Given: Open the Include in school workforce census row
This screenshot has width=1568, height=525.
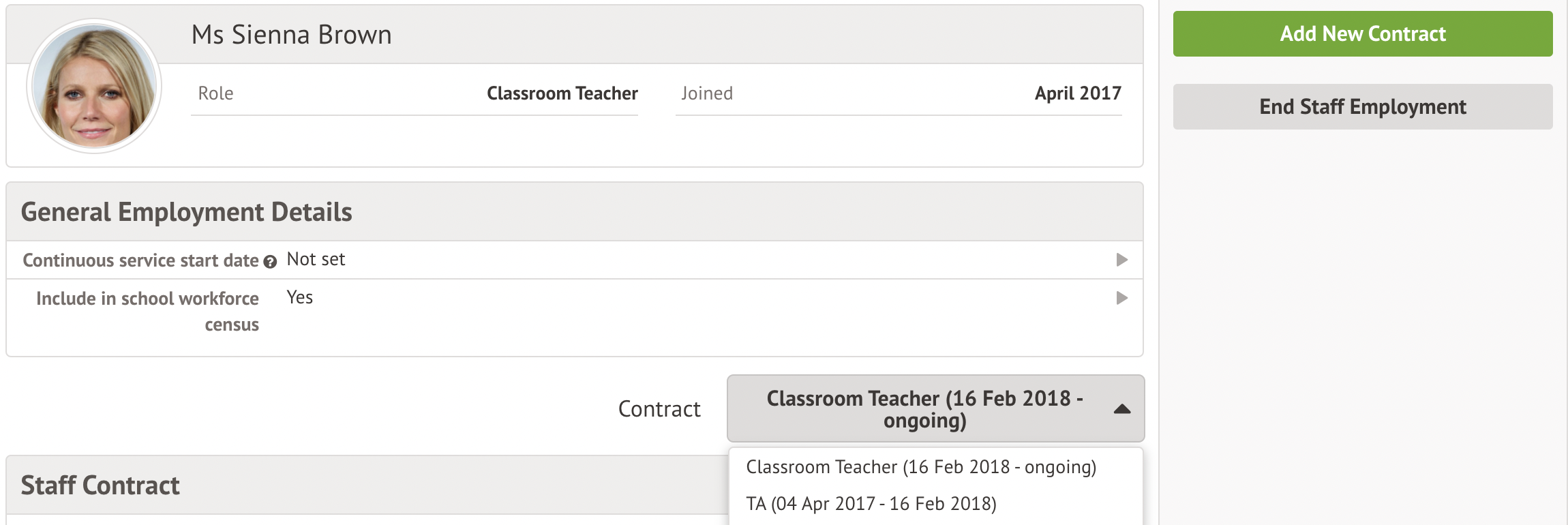Looking at the screenshot, I should point(575,311).
